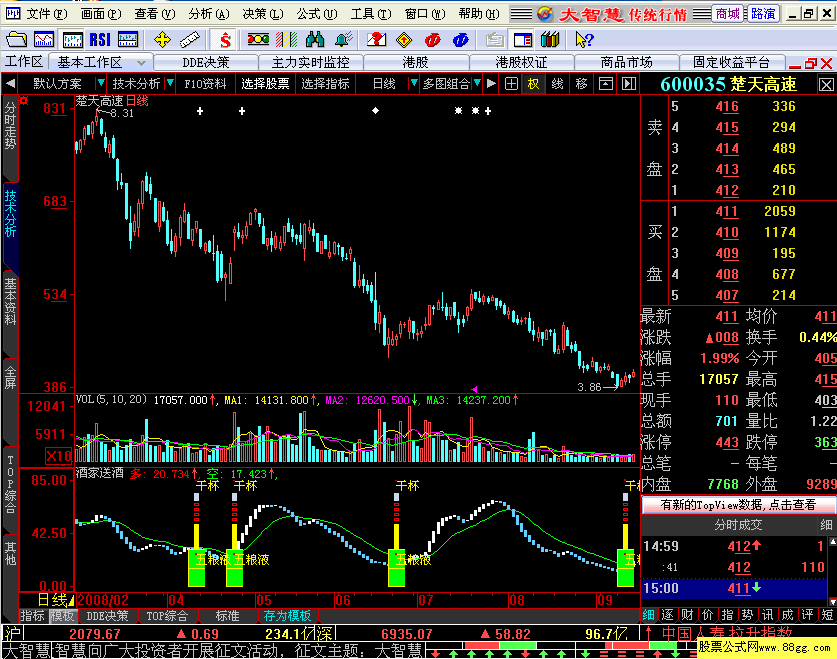
Task: Click the 选择指标 button
Action: pos(325,84)
